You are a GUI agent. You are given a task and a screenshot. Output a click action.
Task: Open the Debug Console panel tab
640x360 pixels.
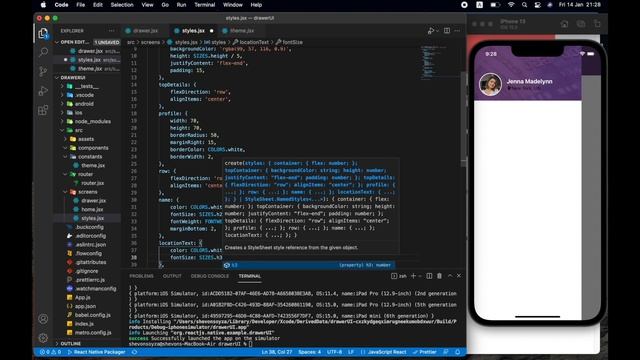point(210,276)
